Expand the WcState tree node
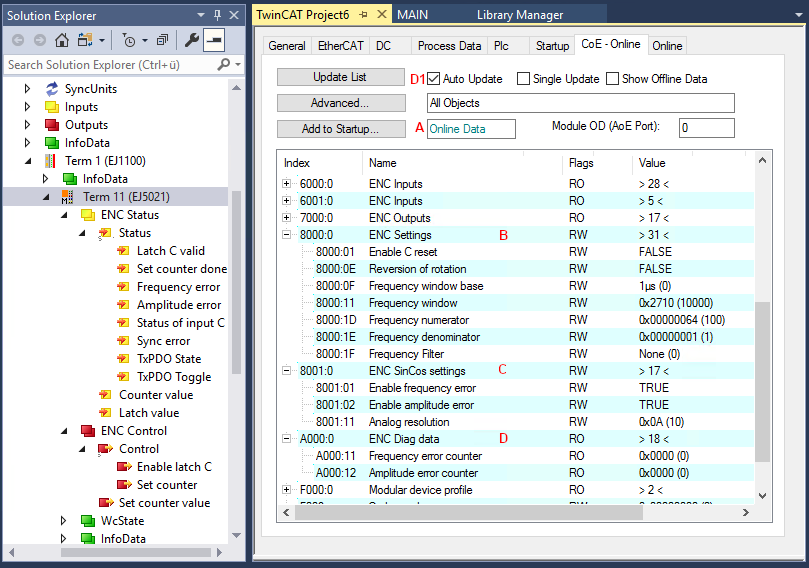The height and width of the screenshot is (568, 809). (63, 521)
